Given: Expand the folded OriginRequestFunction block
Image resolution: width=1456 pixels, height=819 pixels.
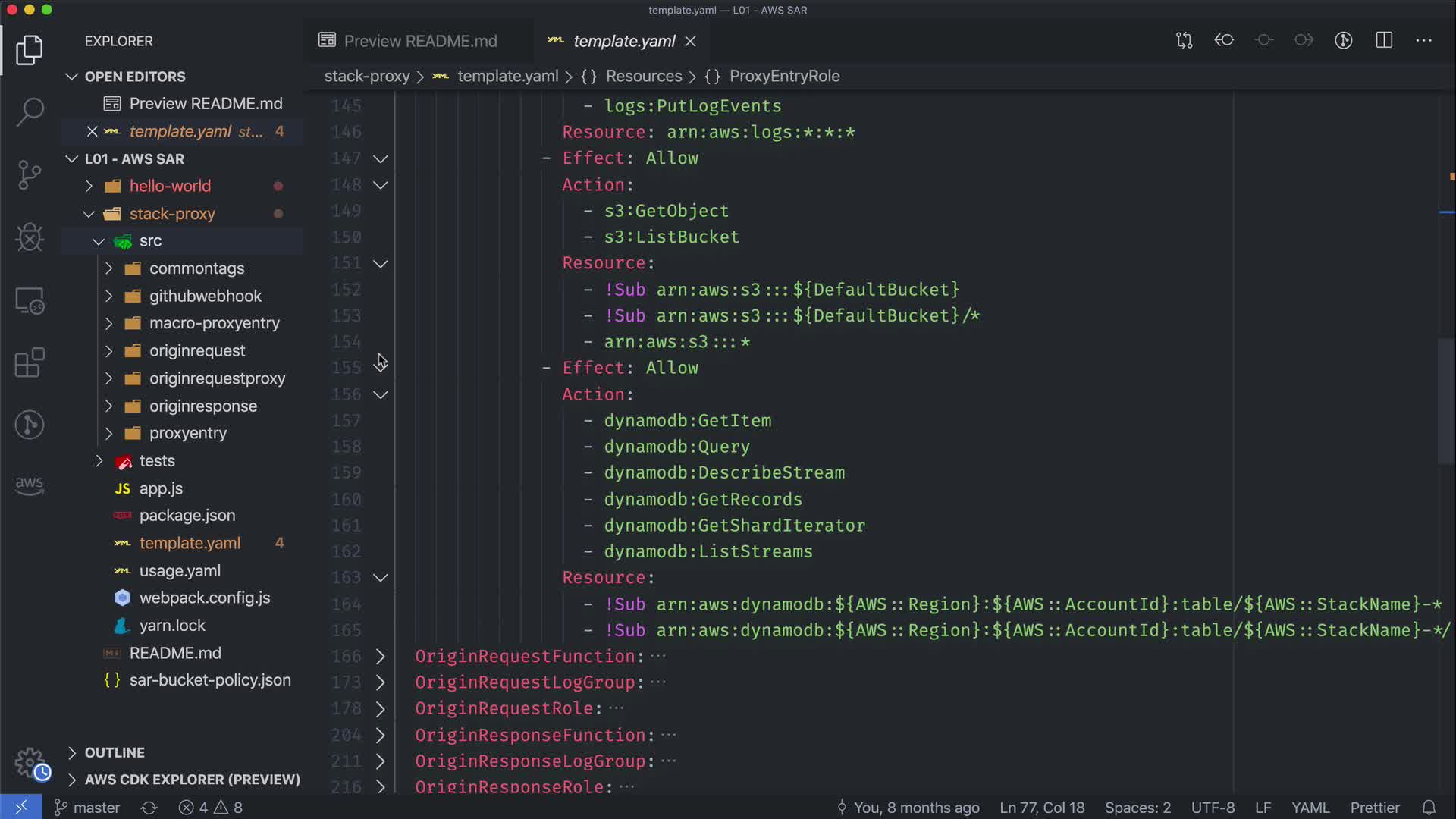Looking at the screenshot, I should point(381,657).
